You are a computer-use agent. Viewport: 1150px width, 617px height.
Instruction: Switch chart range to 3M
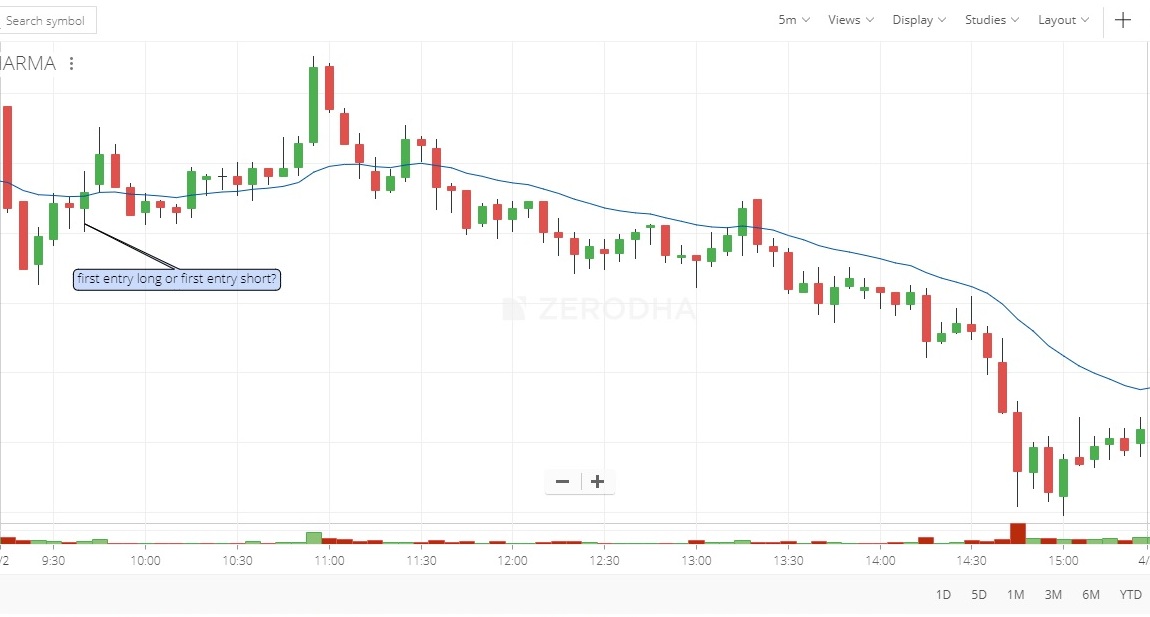(1053, 594)
